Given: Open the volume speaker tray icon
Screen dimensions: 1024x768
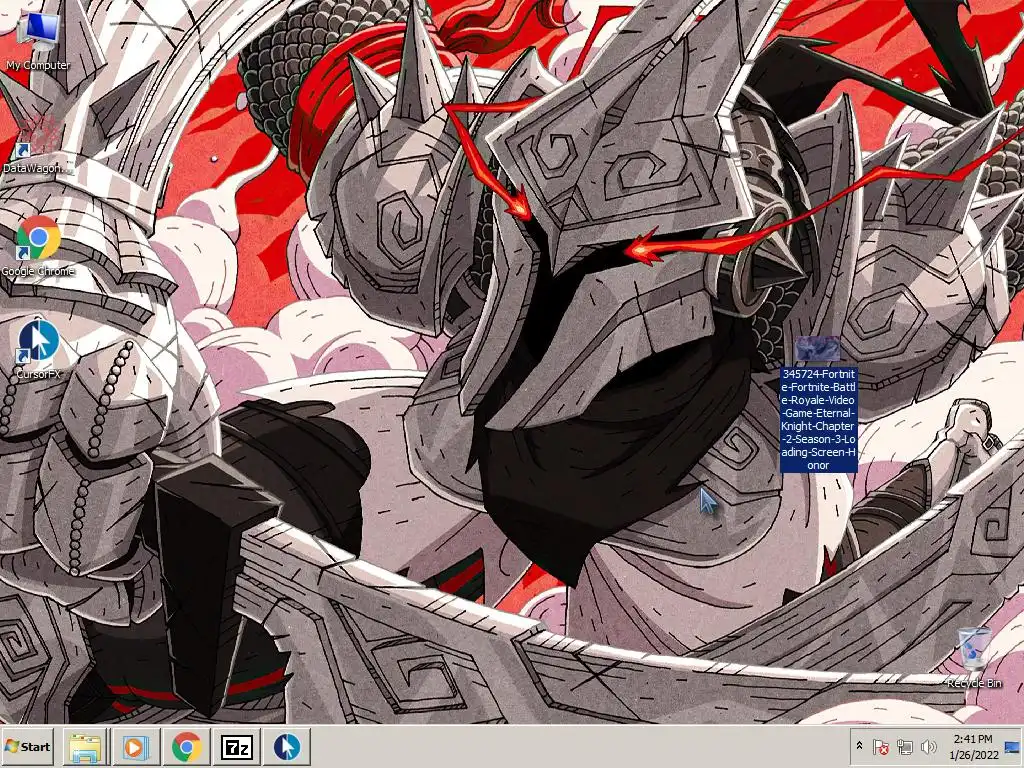Looking at the screenshot, I should 928,746.
